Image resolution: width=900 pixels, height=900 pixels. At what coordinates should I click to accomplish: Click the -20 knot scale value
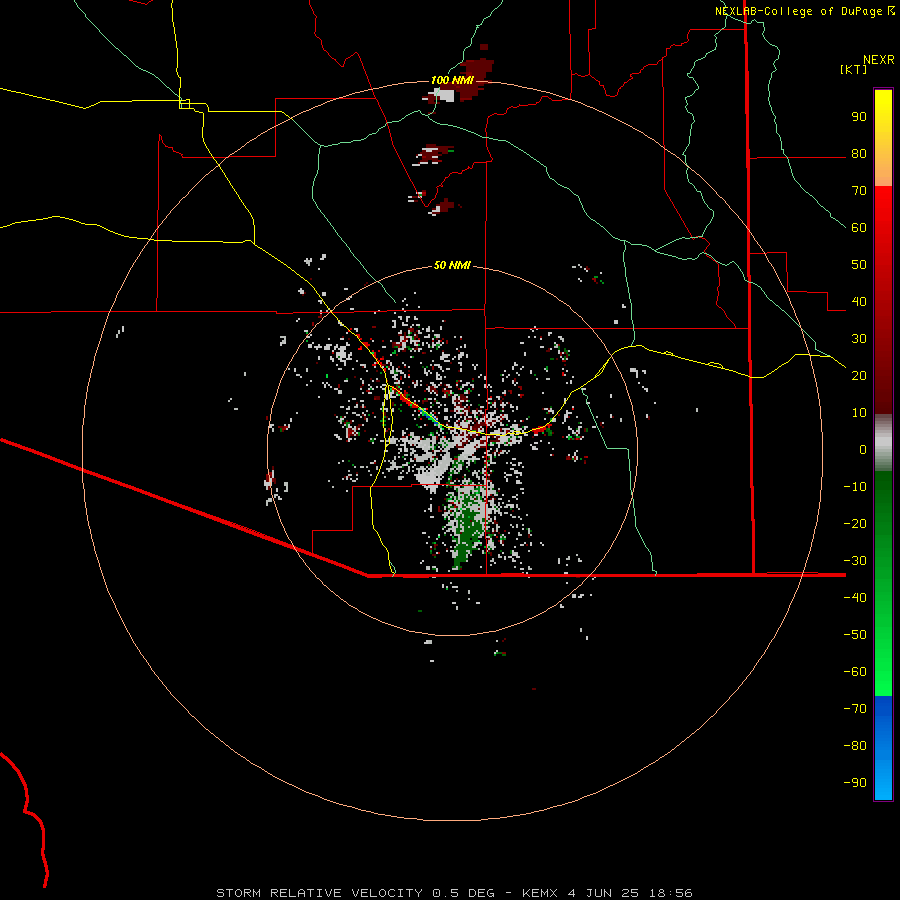tap(855, 523)
